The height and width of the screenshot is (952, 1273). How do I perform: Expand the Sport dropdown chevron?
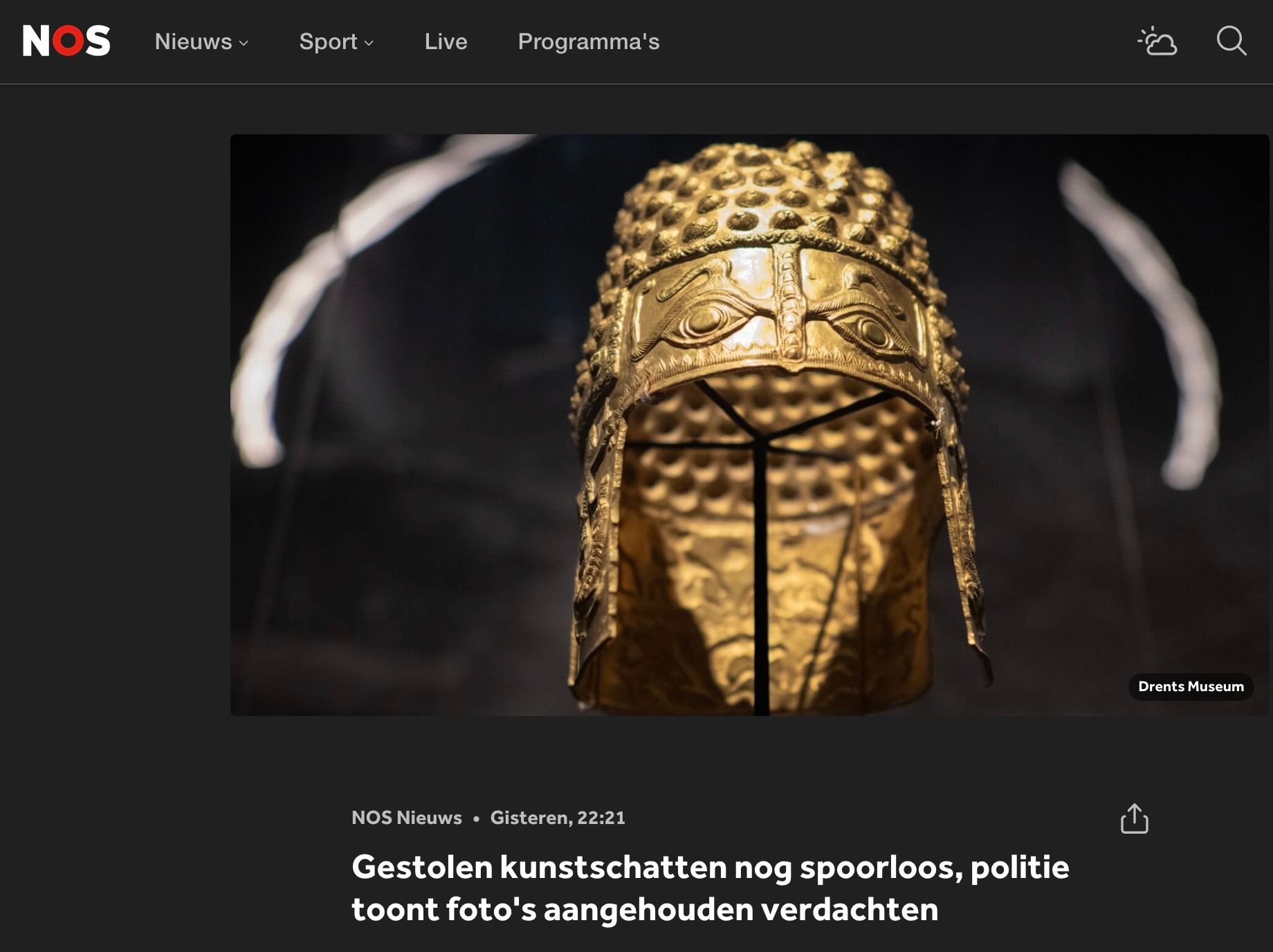click(369, 43)
